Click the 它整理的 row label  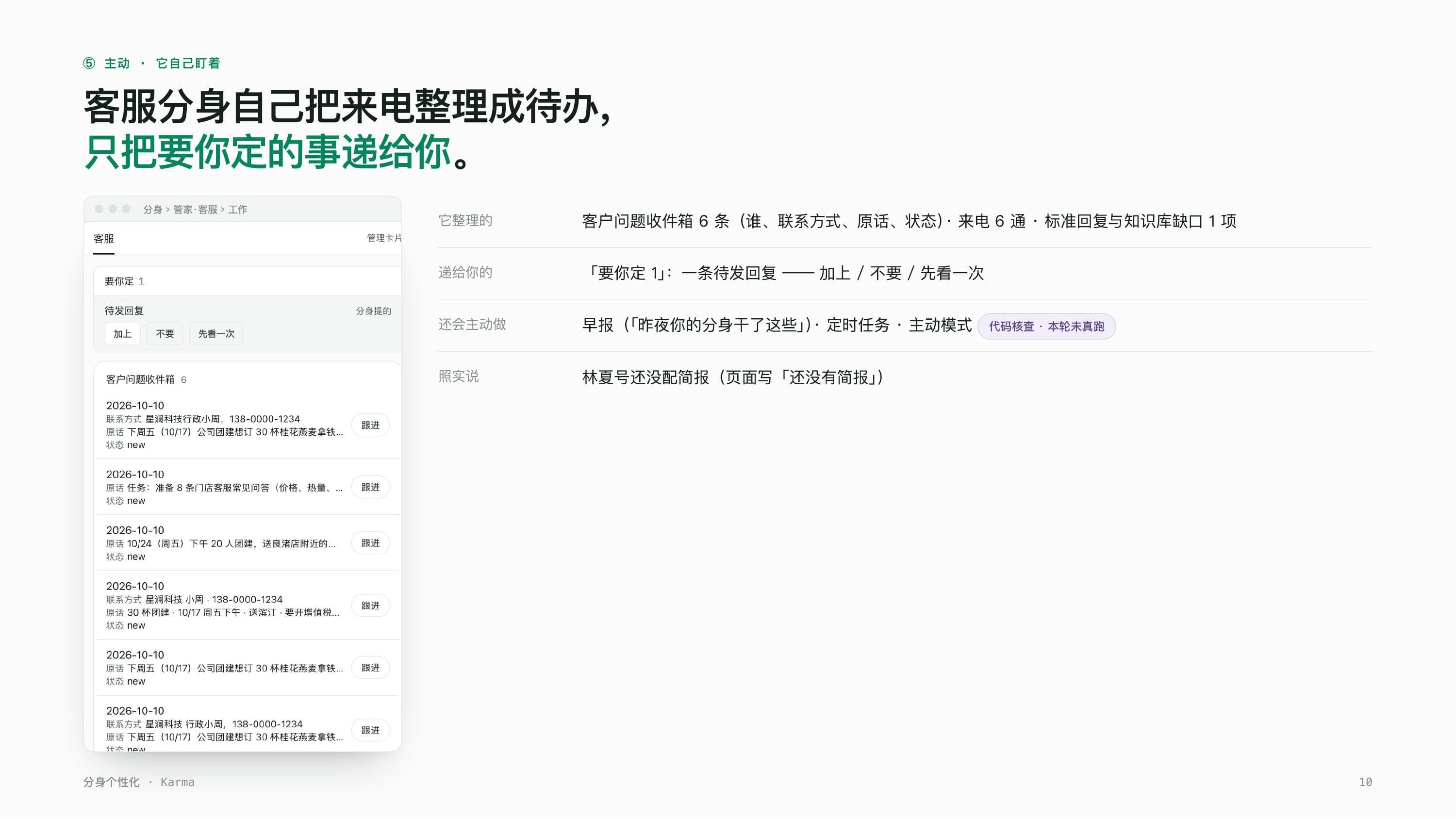(x=465, y=220)
